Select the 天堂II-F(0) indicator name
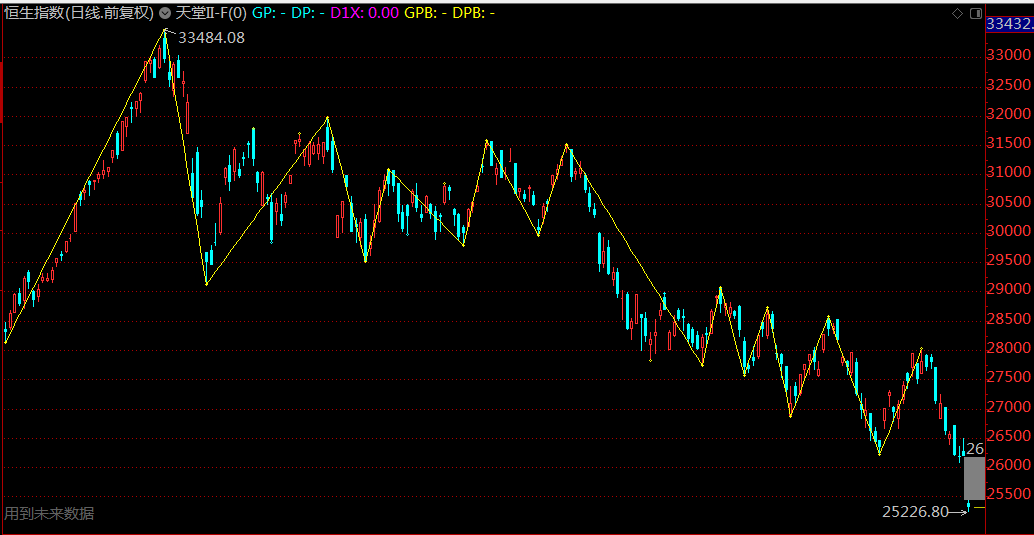This screenshot has height=535, width=1034. coord(211,13)
